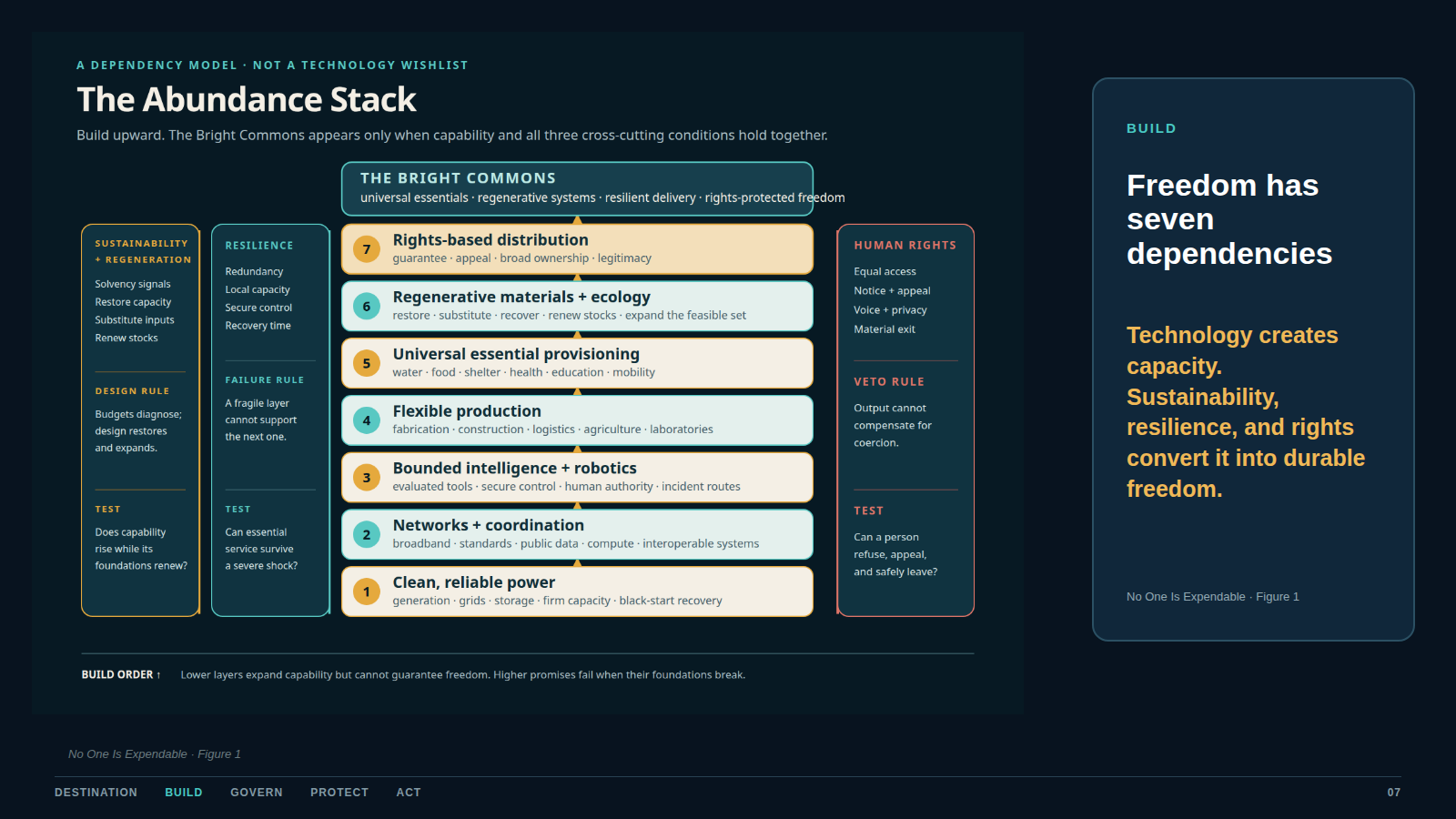
Task: Click the Solvency signals item
Action: 133,284
